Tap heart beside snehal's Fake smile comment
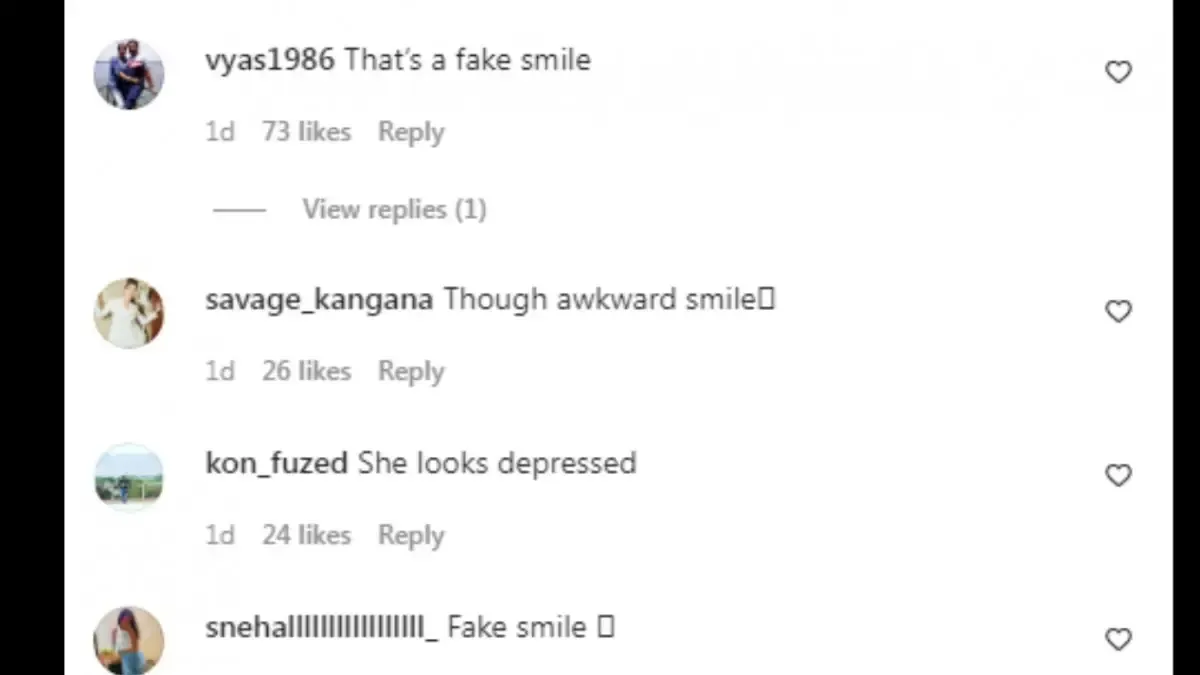 pos(1118,639)
